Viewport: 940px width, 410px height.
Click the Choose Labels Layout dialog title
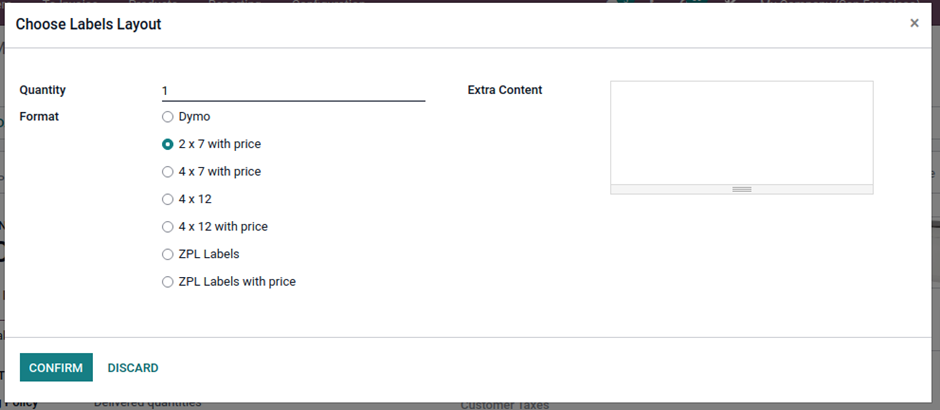point(89,24)
